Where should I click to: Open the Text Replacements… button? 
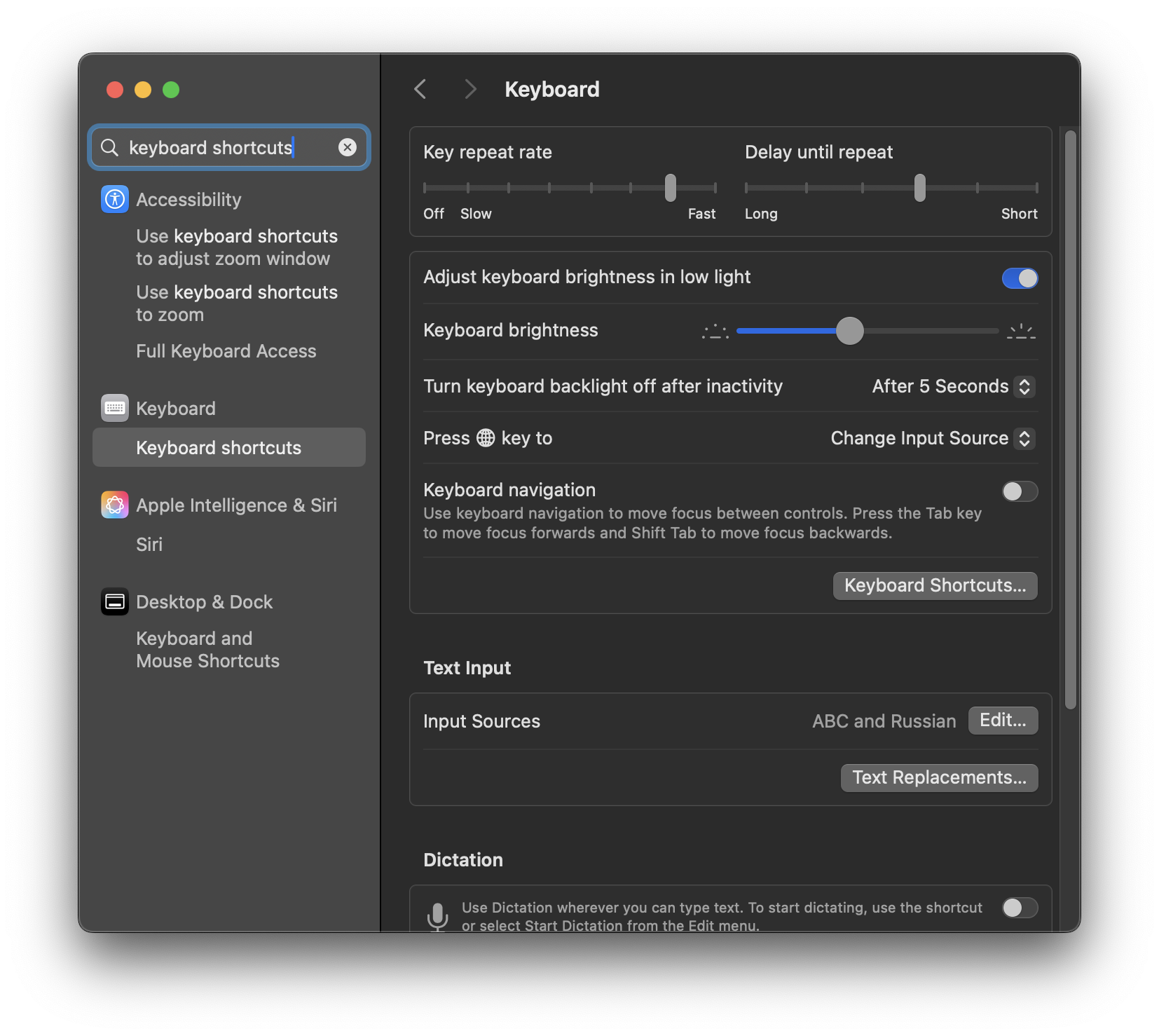[940, 778]
